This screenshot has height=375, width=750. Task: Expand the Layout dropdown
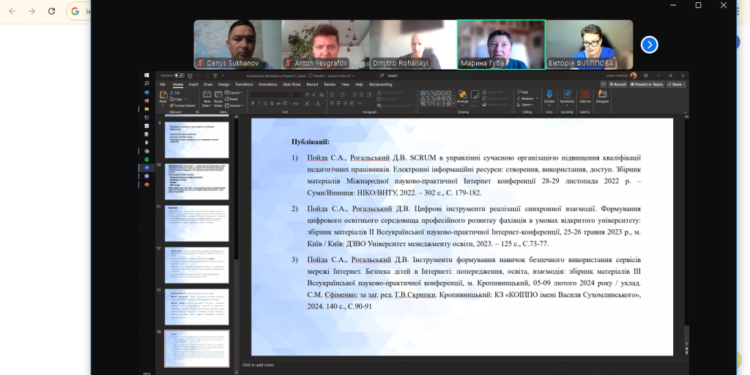233,93
